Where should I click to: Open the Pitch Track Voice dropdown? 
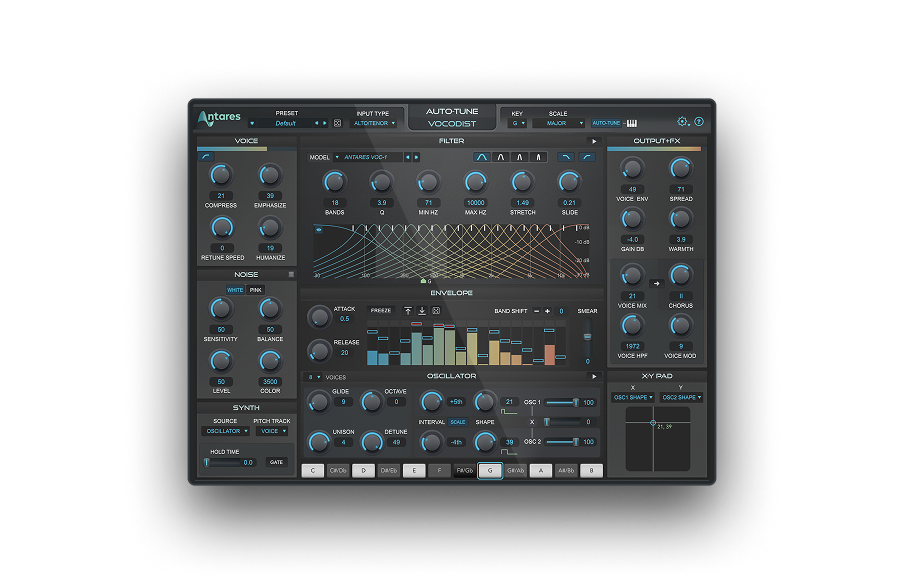pos(272,431)
